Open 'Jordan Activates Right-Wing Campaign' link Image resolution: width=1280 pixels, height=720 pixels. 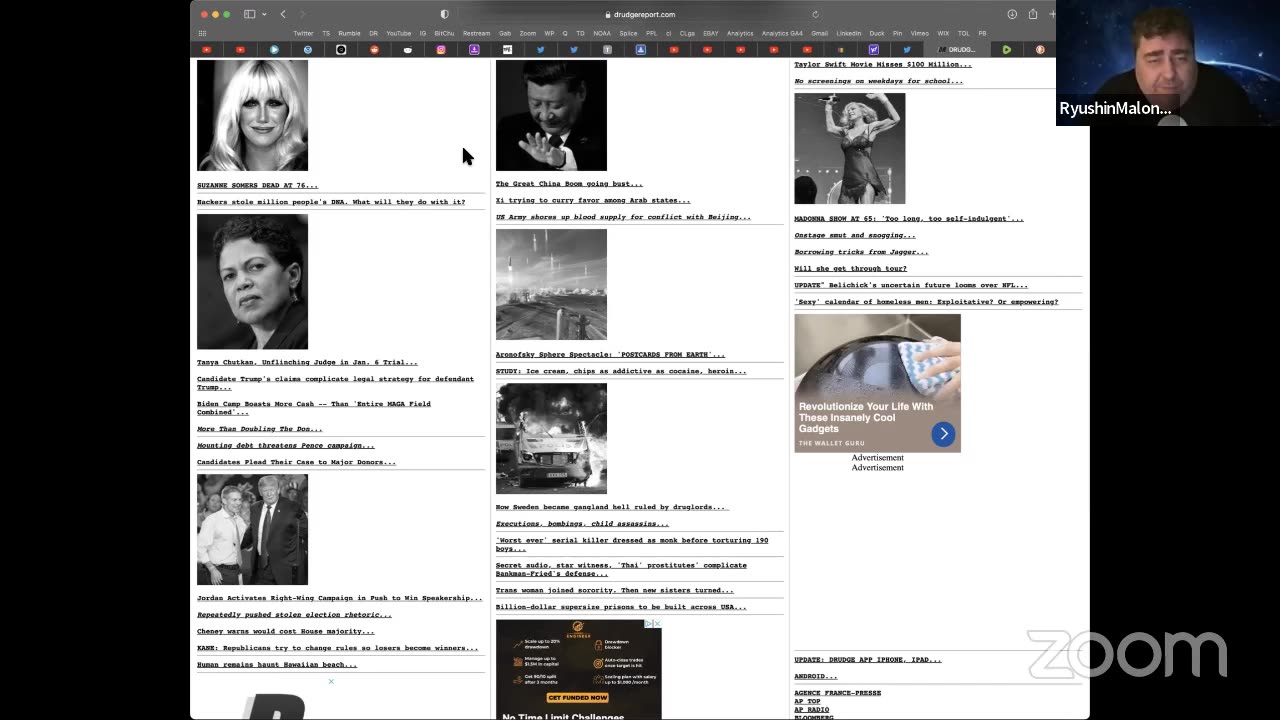(339, 598)
